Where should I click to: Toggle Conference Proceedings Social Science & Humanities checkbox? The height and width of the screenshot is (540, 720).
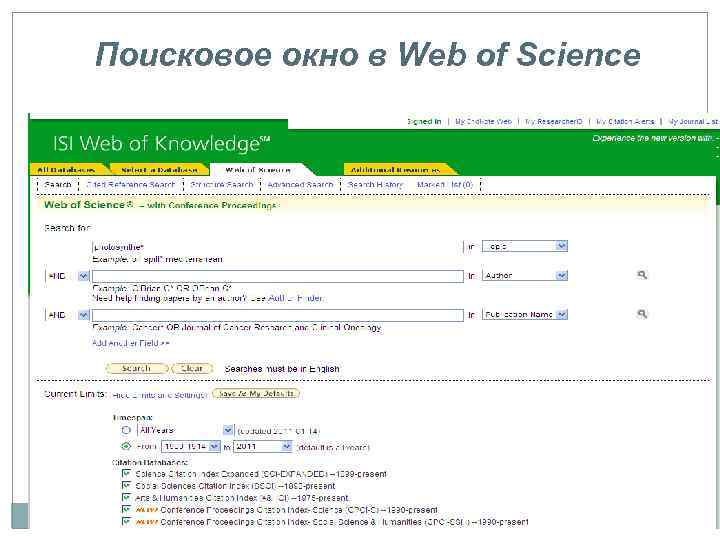tap(126, 521)
